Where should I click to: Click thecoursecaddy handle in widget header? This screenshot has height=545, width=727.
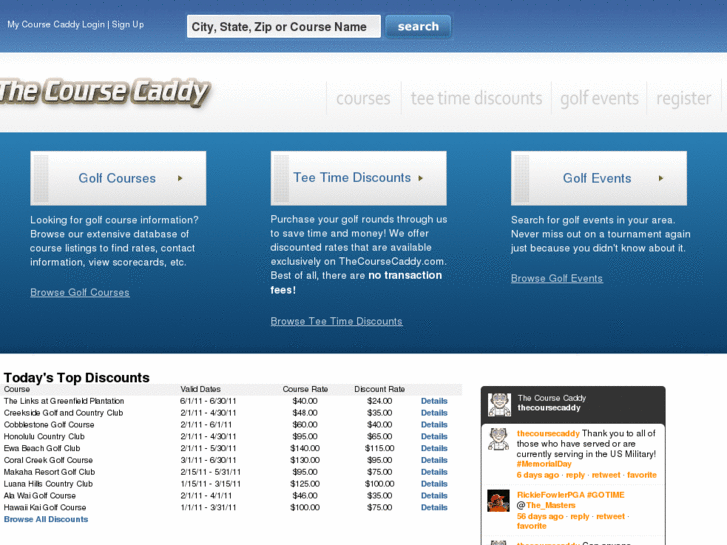[549, 408]
